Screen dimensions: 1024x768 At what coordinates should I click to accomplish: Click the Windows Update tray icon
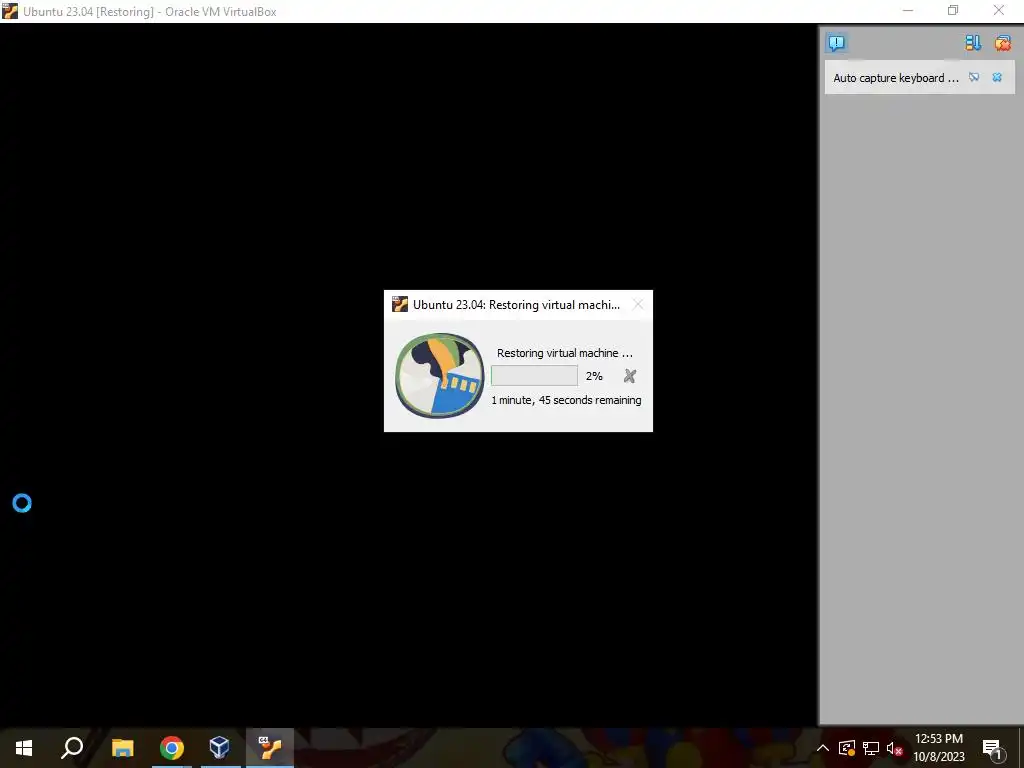[x=847, y=748]
